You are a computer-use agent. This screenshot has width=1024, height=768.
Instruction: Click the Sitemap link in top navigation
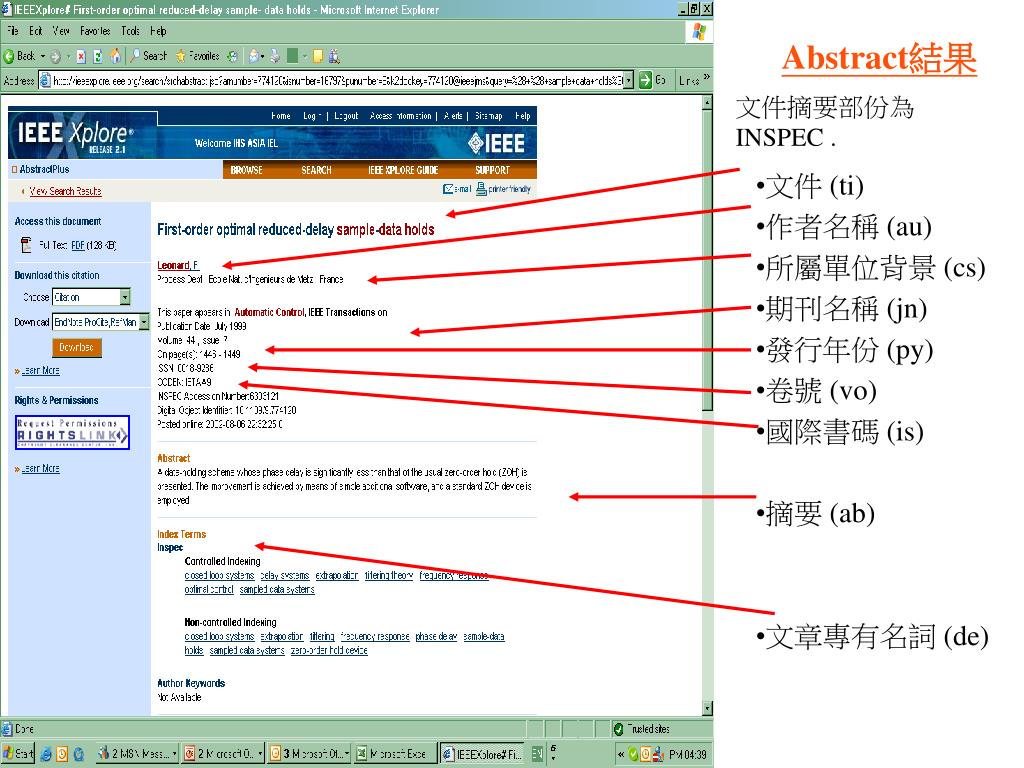pyautogui.click(x=488, y=116)
